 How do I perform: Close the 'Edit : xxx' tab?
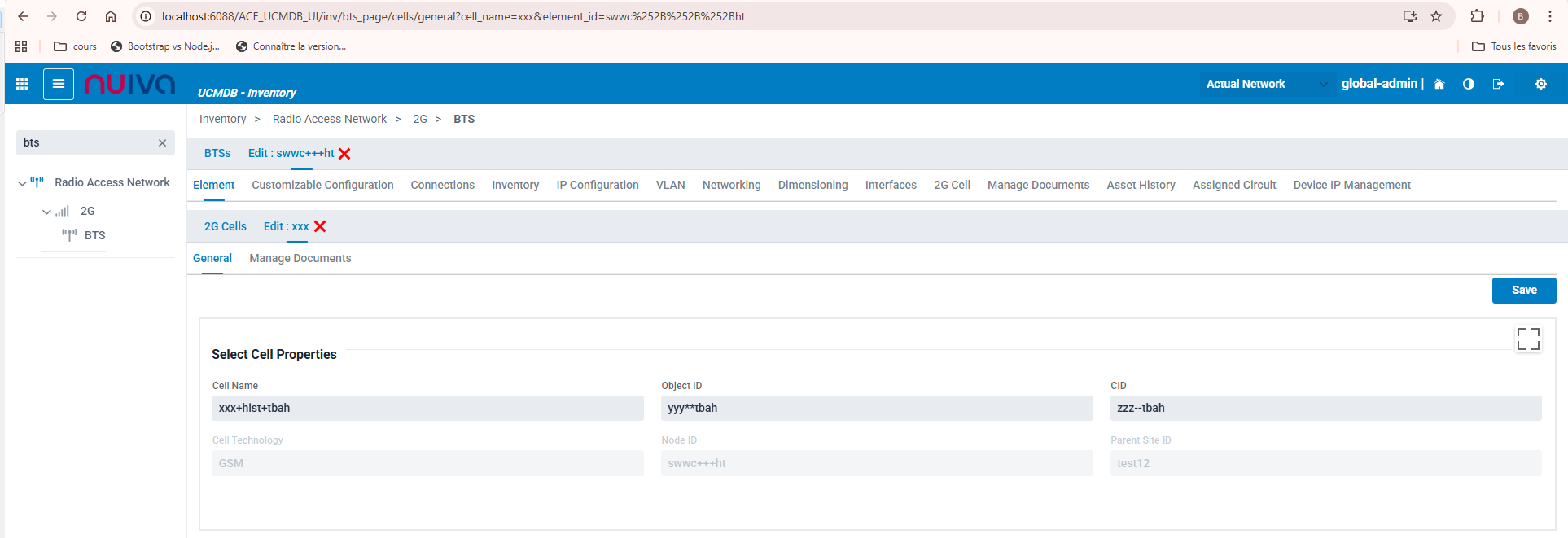point(320,226)
